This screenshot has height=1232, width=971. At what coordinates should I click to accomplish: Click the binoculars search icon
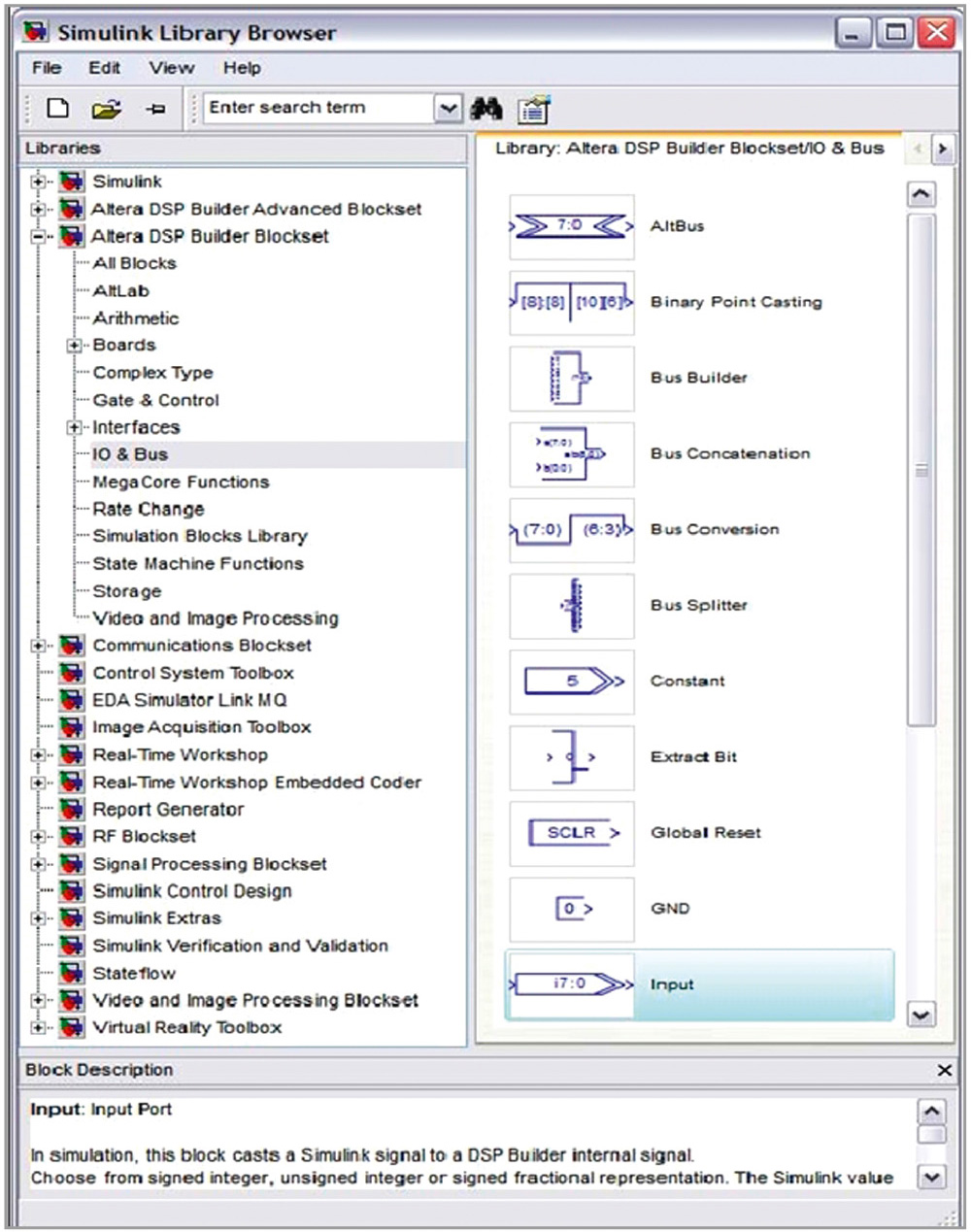(486, 109)
